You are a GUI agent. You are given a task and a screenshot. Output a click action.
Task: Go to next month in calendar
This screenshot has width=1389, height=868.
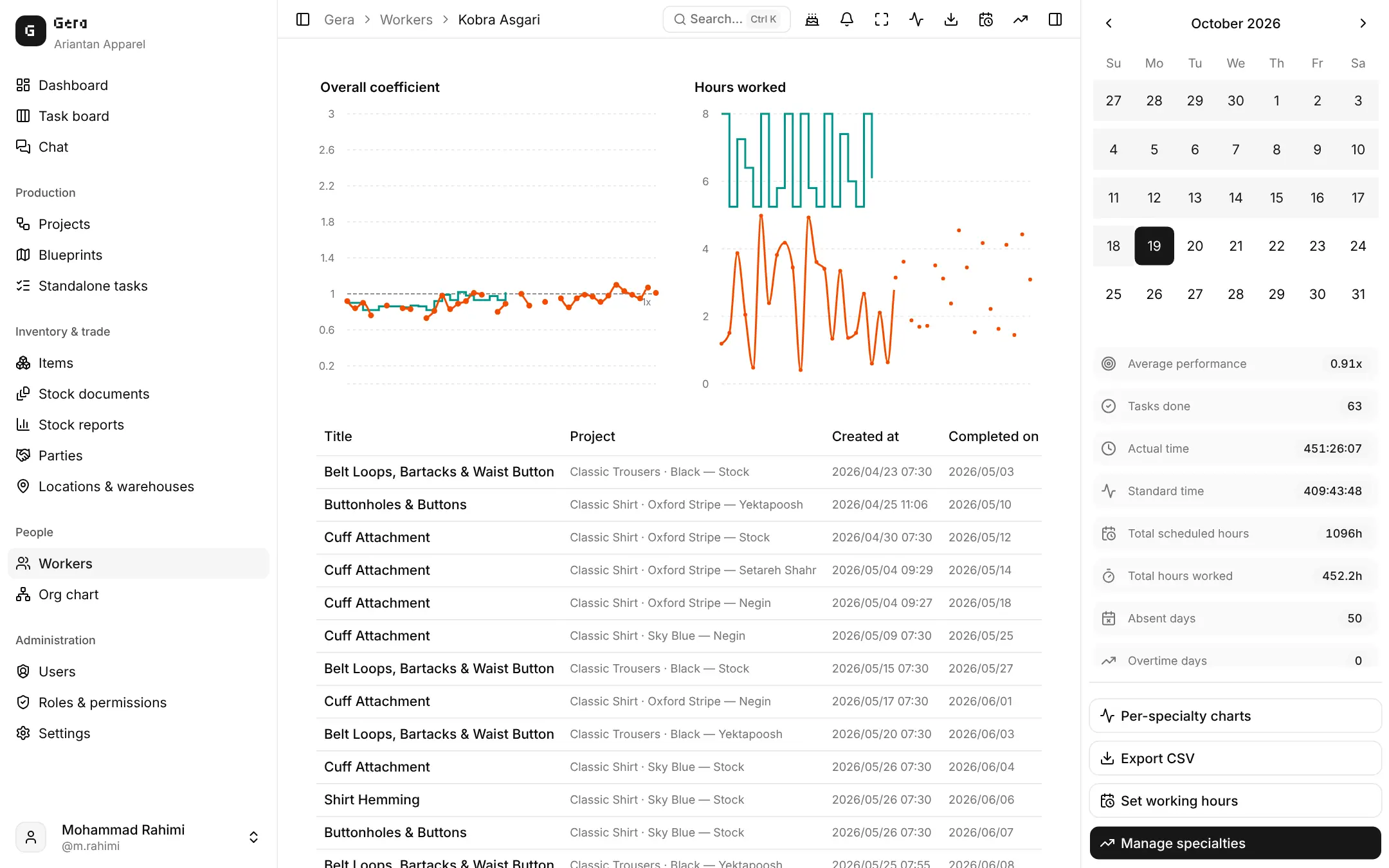[1363, 23]
